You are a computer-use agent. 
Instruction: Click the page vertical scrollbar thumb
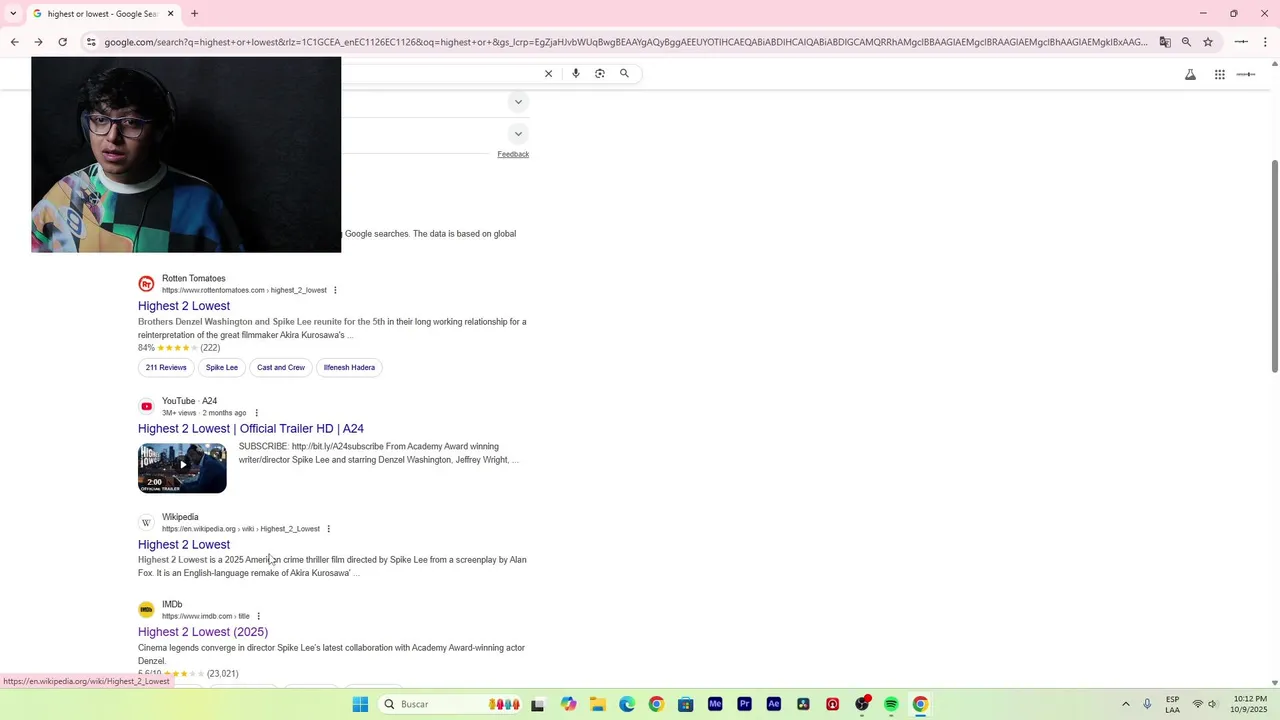pos(1274,266)
